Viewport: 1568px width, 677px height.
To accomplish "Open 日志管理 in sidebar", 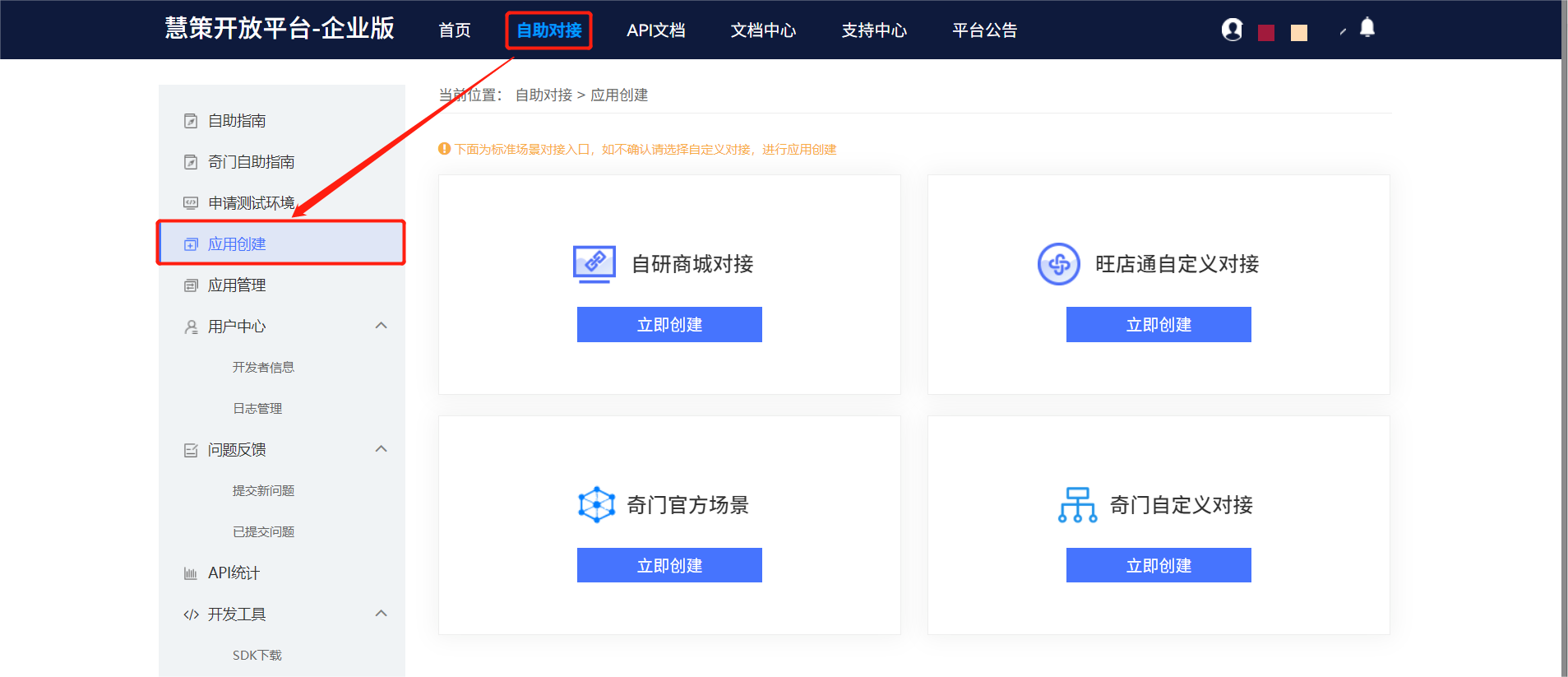I will [257, 409].
